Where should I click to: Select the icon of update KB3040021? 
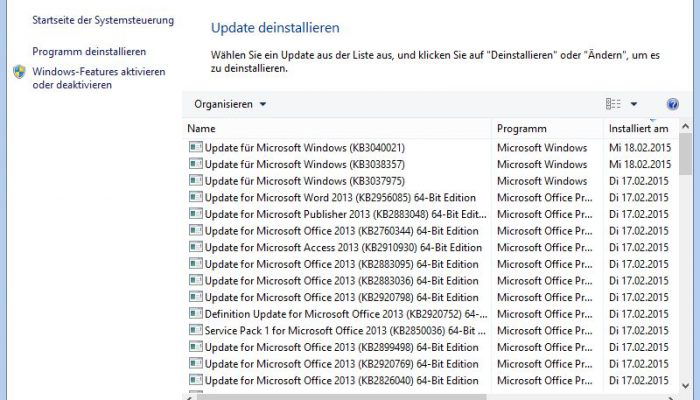(196, 147)
